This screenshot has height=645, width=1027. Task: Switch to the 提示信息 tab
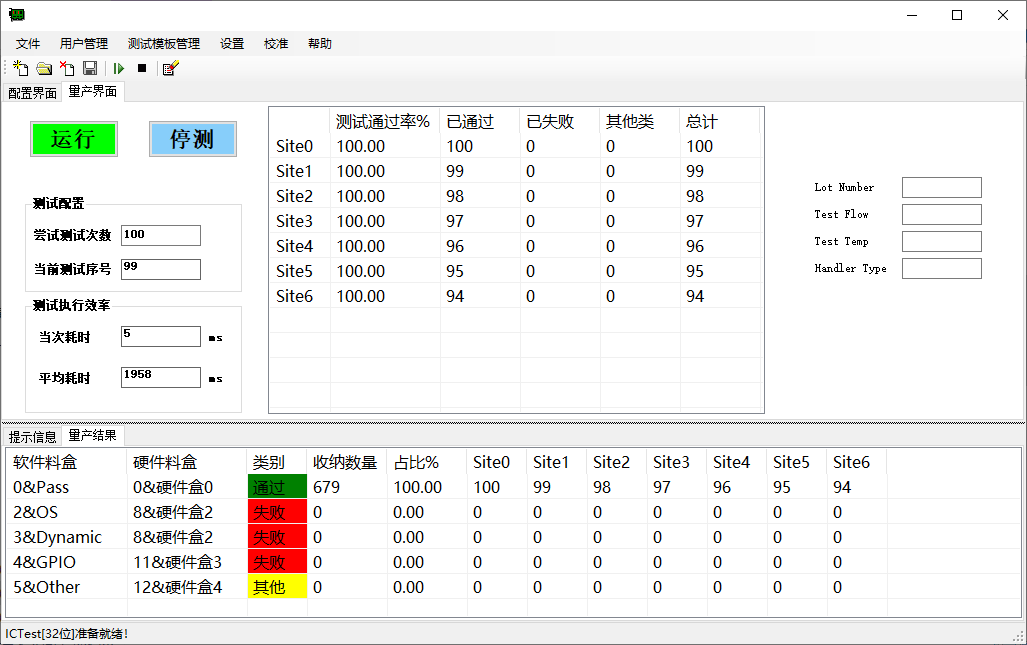click(34, 436)
